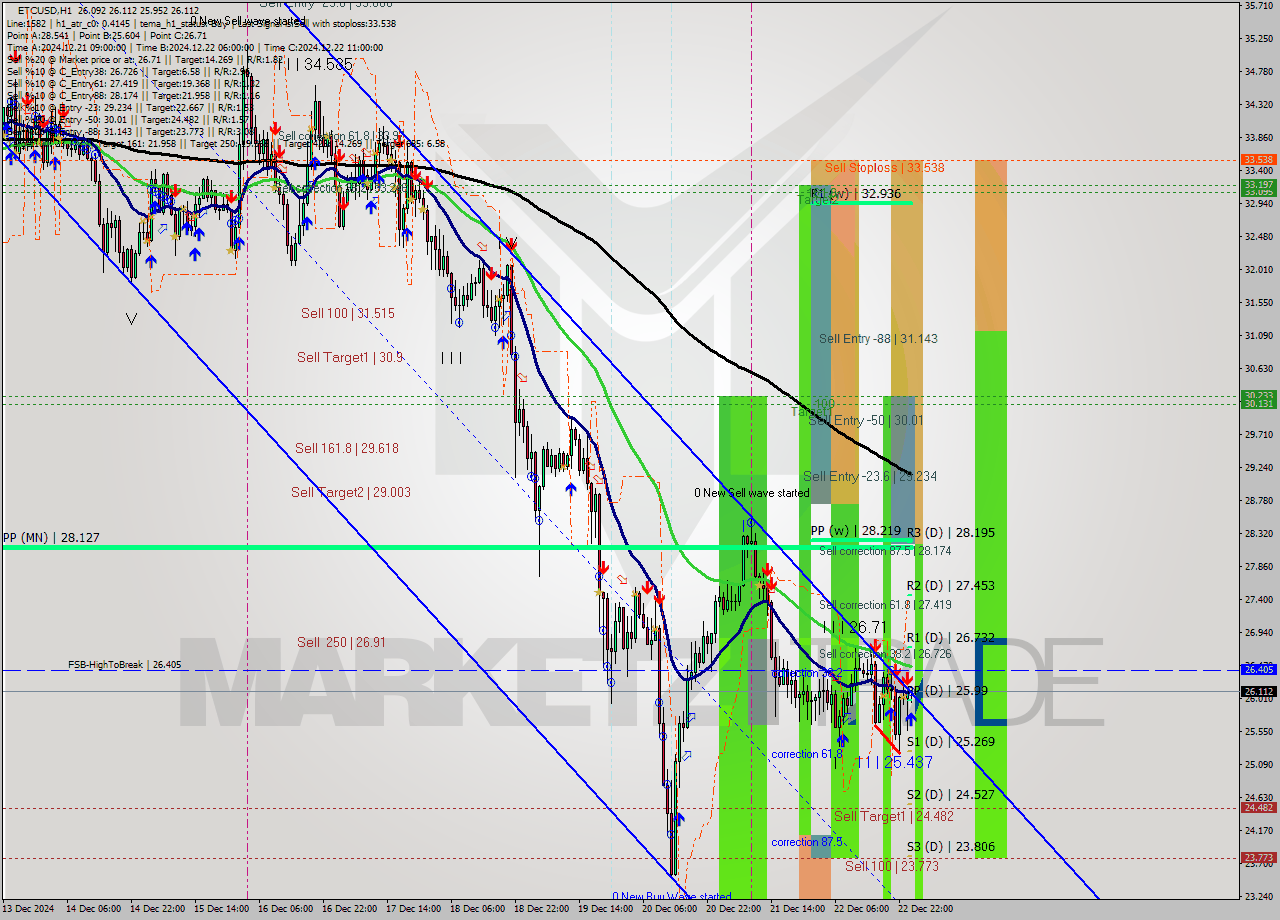Click the Sell Entry -88 | 31.143 label
Screen dimensions: 1280x920
click(x=878, y=338)
